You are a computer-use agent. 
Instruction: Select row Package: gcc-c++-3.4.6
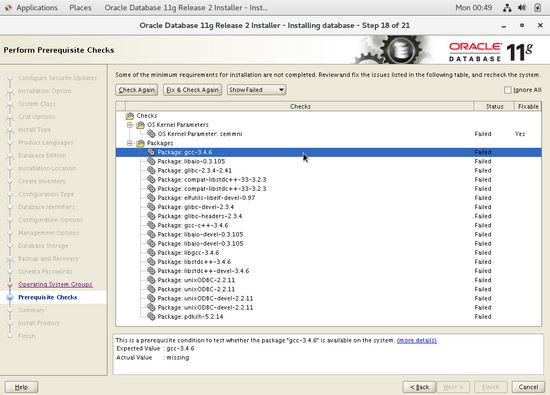click(329, 225)
